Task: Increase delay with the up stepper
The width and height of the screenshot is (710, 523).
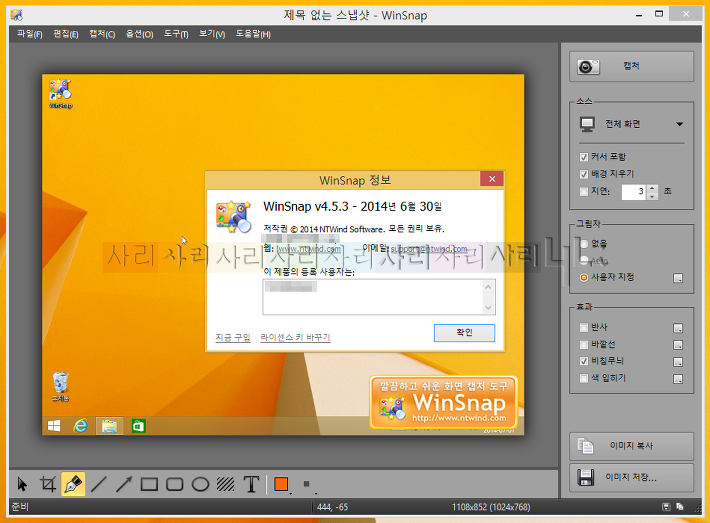Action: (x=652, y=188)
